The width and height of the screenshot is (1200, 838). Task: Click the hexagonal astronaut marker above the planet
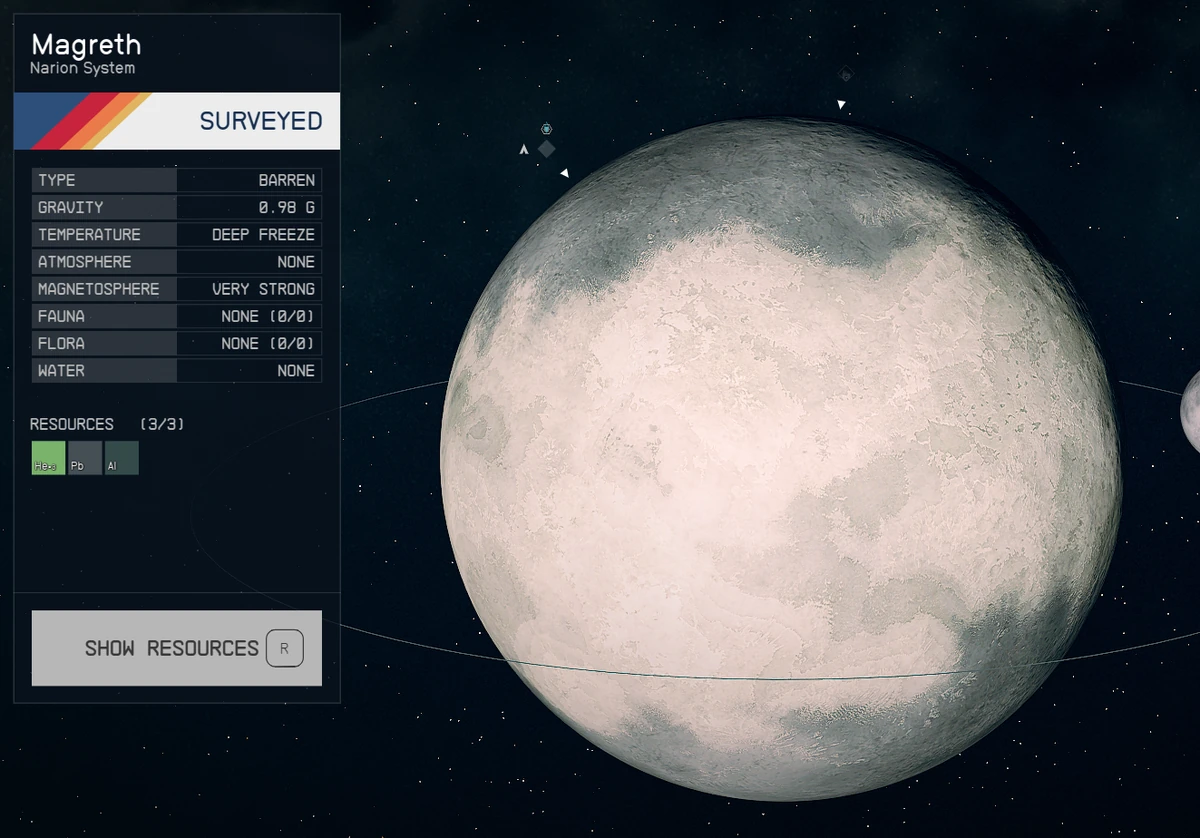tap(547, 130)
